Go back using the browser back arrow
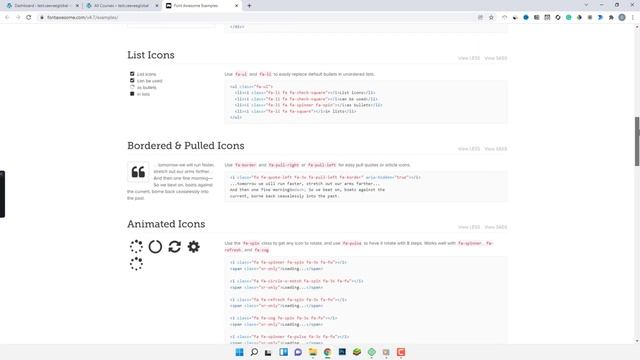Viewport: 640px width, 360px height. click(7, 18)
